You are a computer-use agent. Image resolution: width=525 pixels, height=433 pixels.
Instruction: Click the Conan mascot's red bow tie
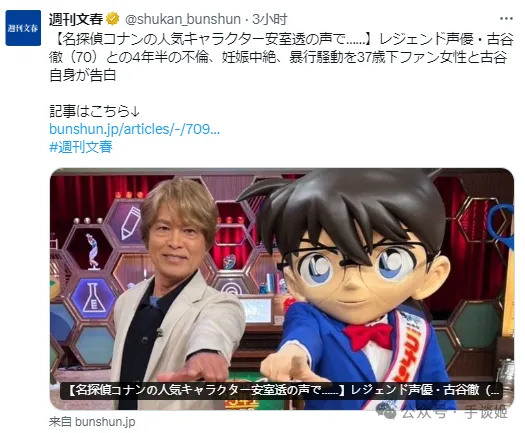coord(368,335)
